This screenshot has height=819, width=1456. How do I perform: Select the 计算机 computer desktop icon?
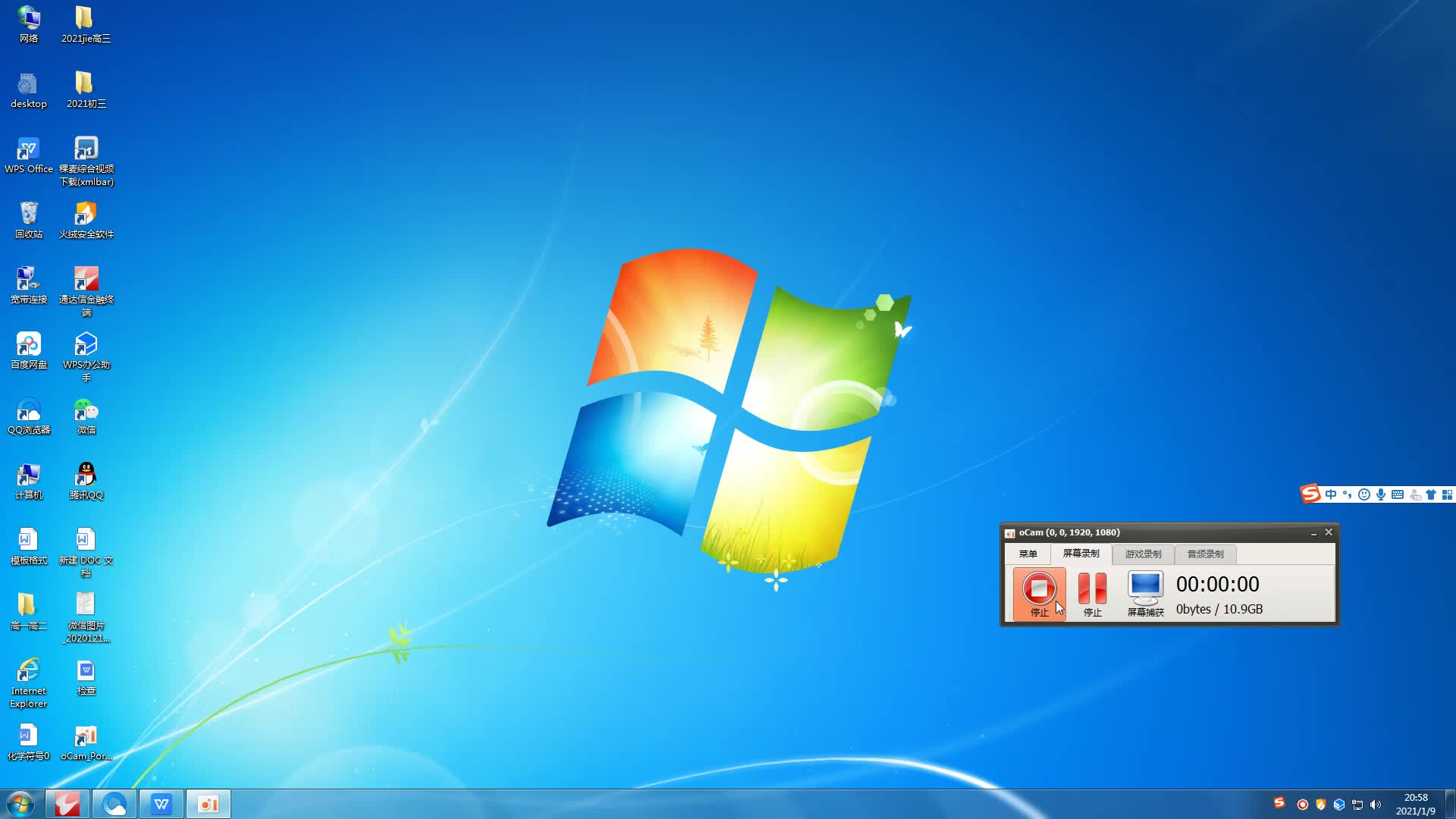click(29, 482)
